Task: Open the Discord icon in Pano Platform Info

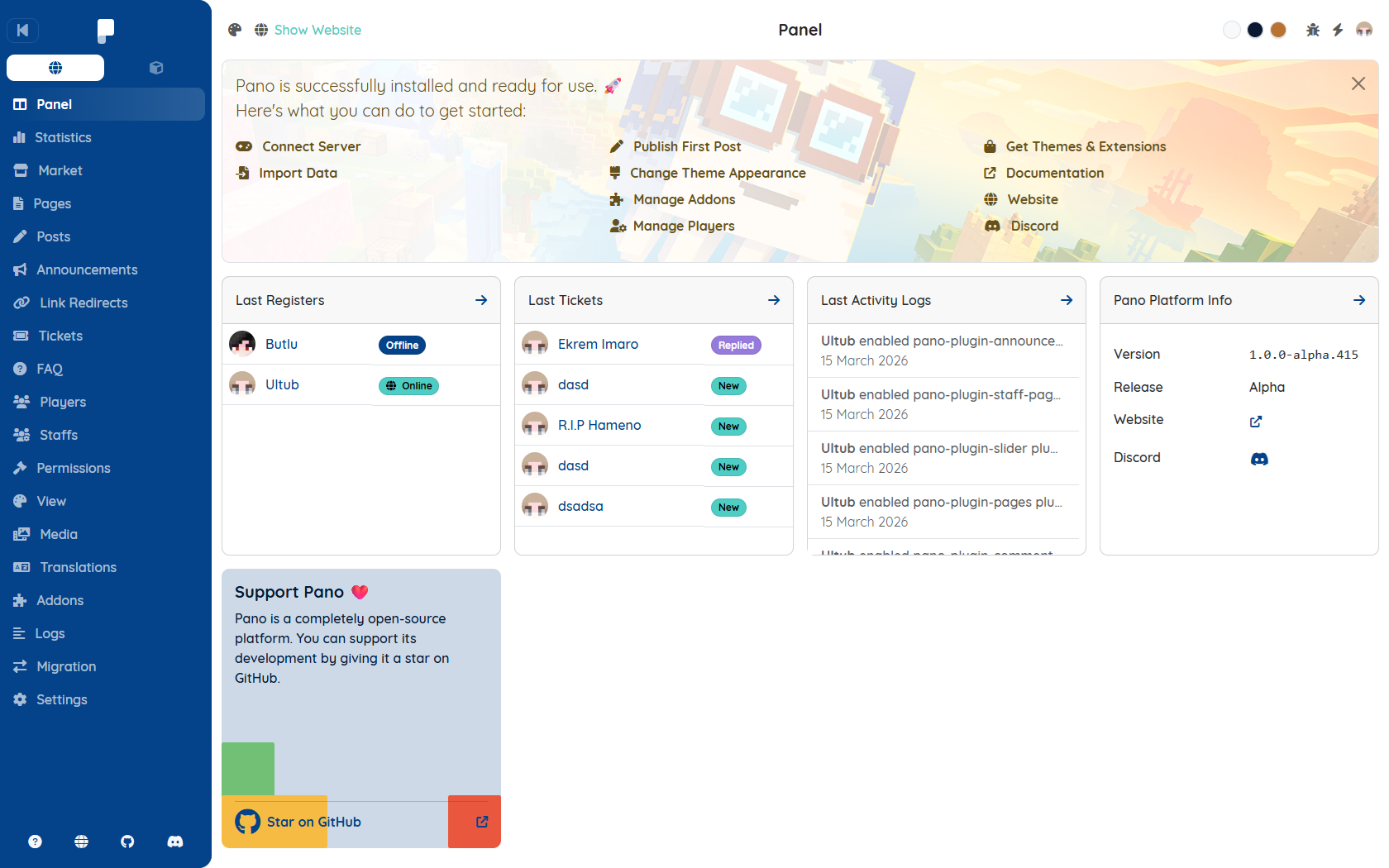Action: point(1259,459)
